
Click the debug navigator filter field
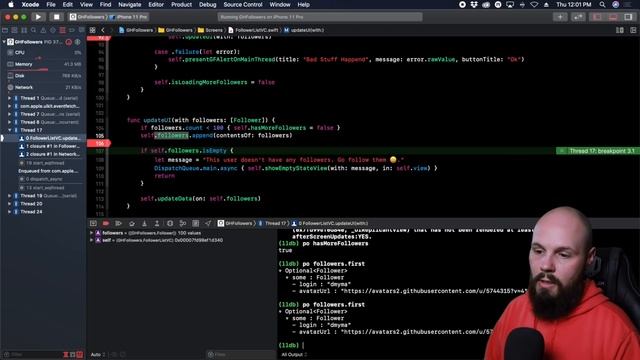pyautogui.click(x=33, y=355)
